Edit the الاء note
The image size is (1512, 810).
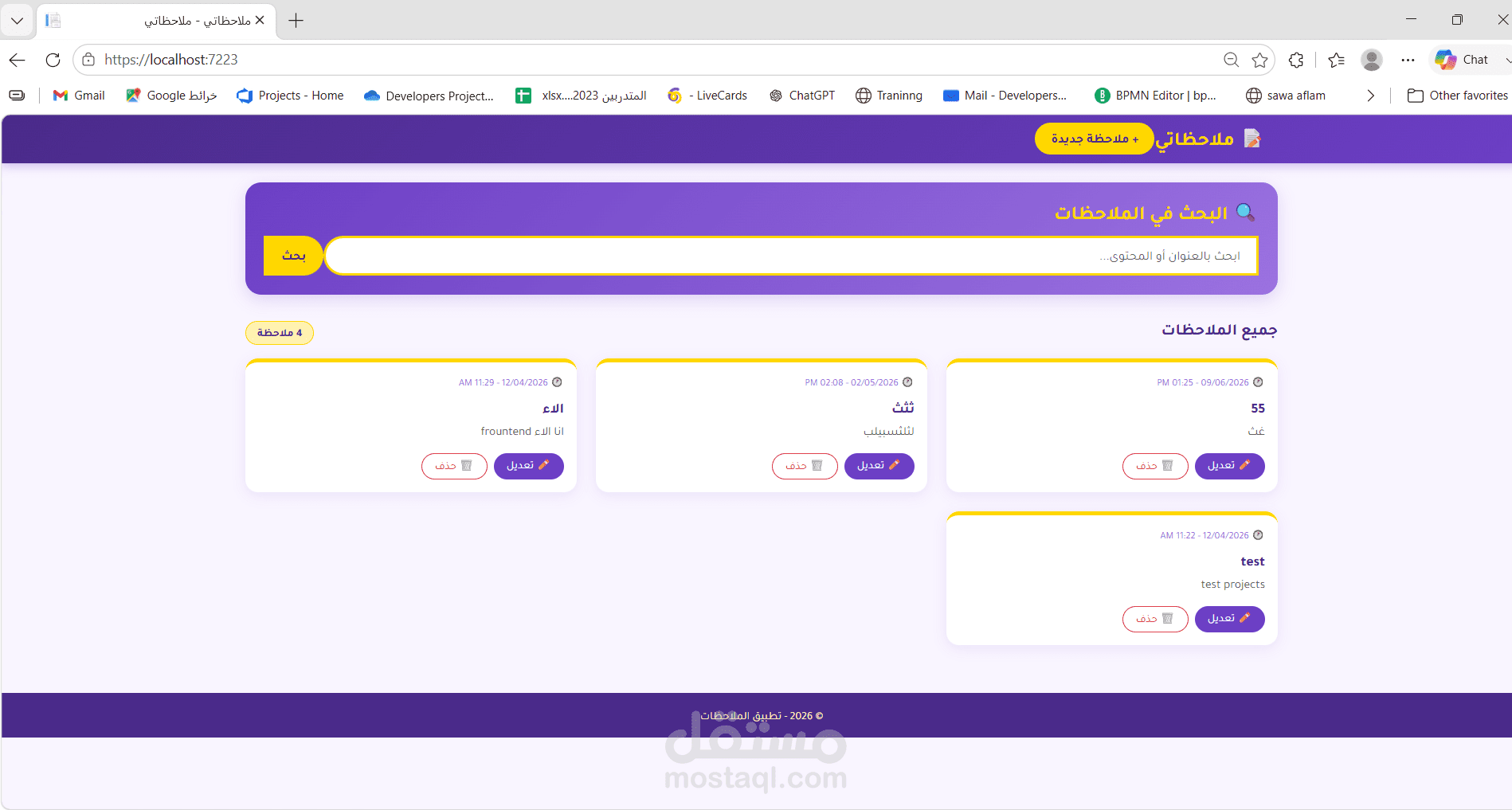(x=528, y=466)
